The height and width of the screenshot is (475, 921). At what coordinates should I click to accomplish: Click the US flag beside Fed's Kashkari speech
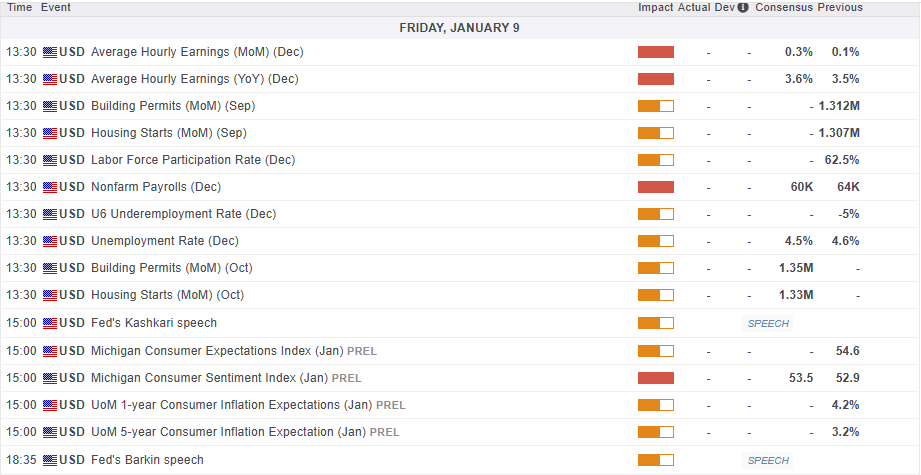point(50,323)
